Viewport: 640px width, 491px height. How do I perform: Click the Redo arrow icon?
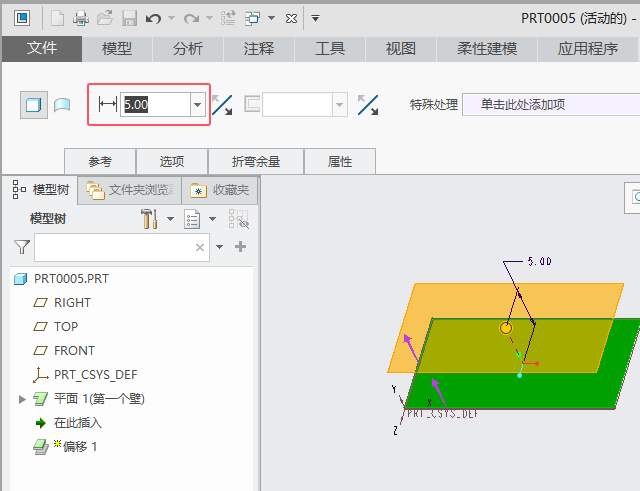tap(191, 18)
